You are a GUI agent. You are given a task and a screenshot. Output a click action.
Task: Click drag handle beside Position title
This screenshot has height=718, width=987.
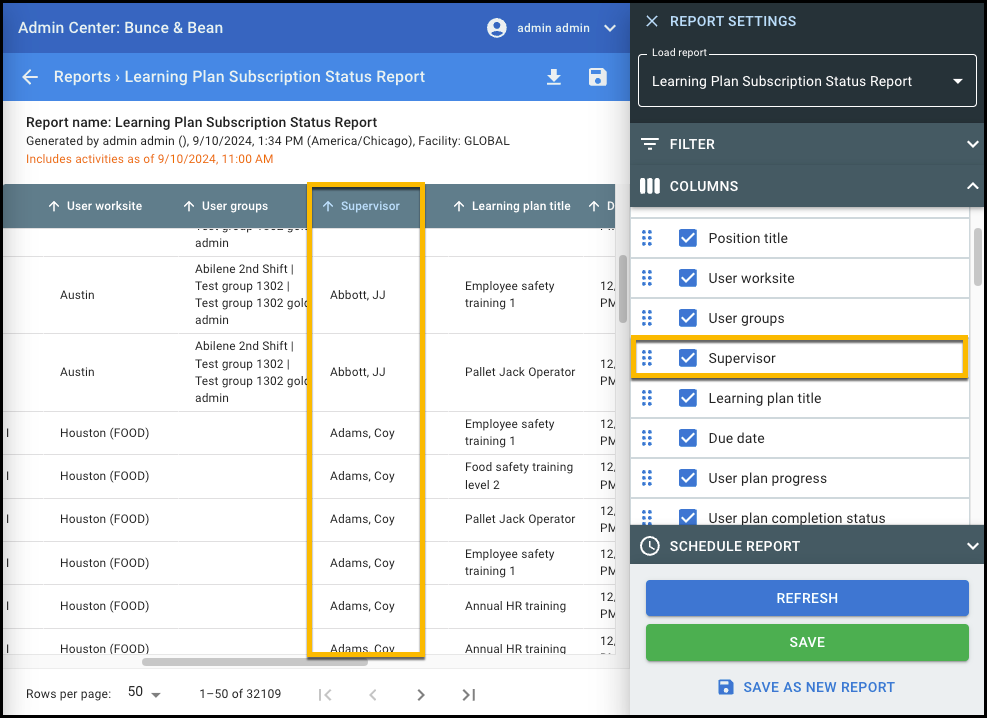(x=647, y=238)
